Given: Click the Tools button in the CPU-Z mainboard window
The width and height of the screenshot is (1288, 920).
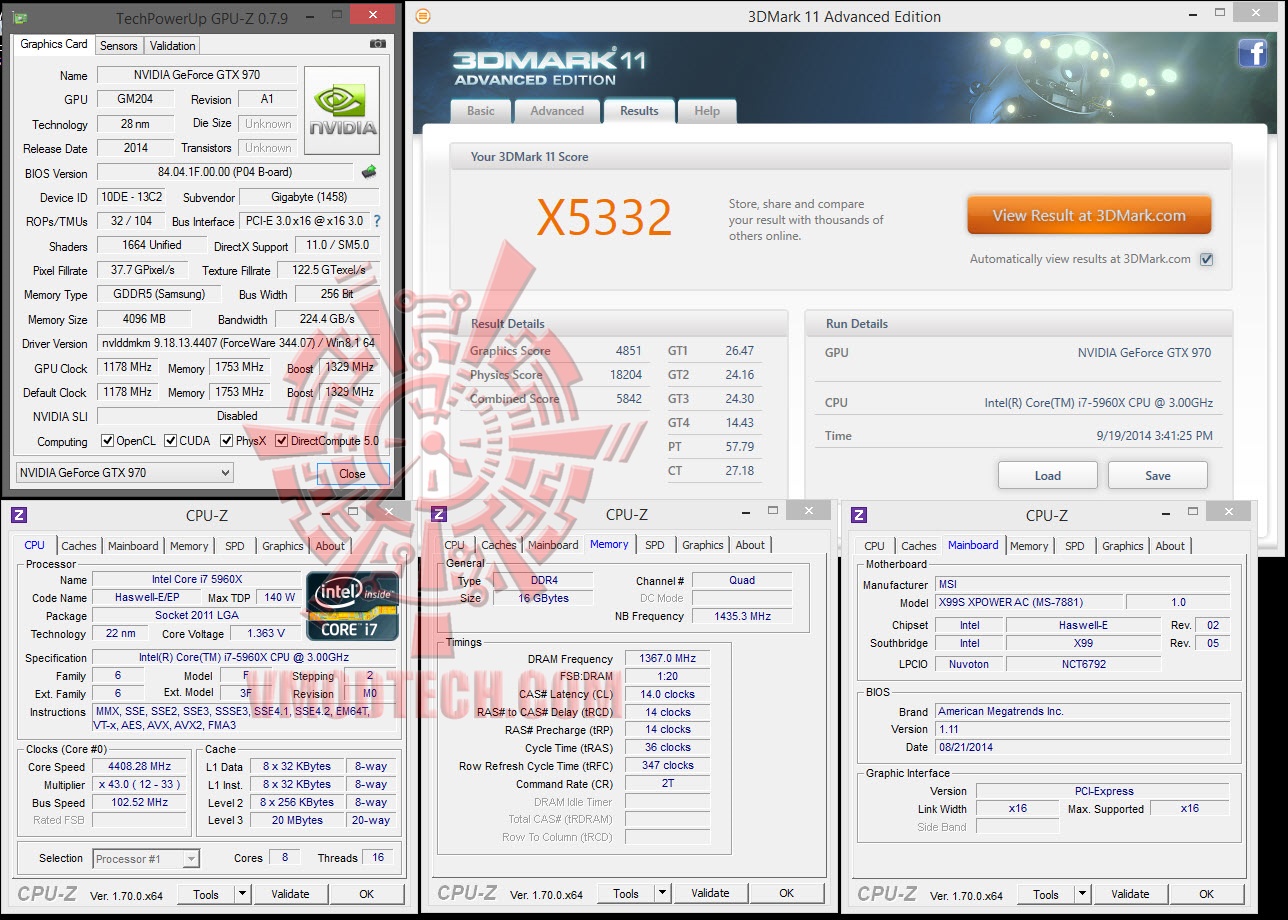Looking at the screenshot, I should (1046, 894).
